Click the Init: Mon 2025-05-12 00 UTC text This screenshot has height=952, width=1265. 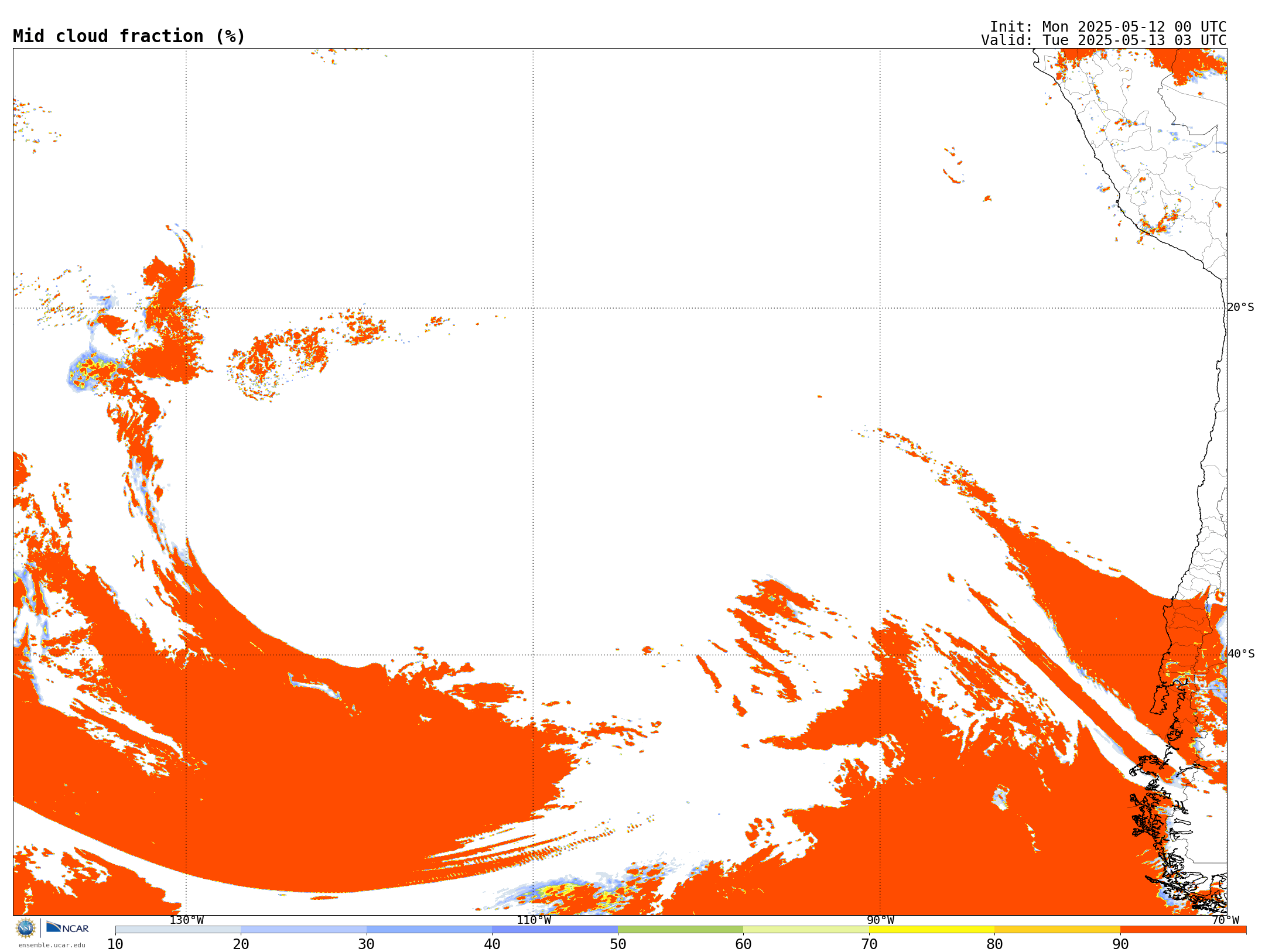tap(1108, 27)
